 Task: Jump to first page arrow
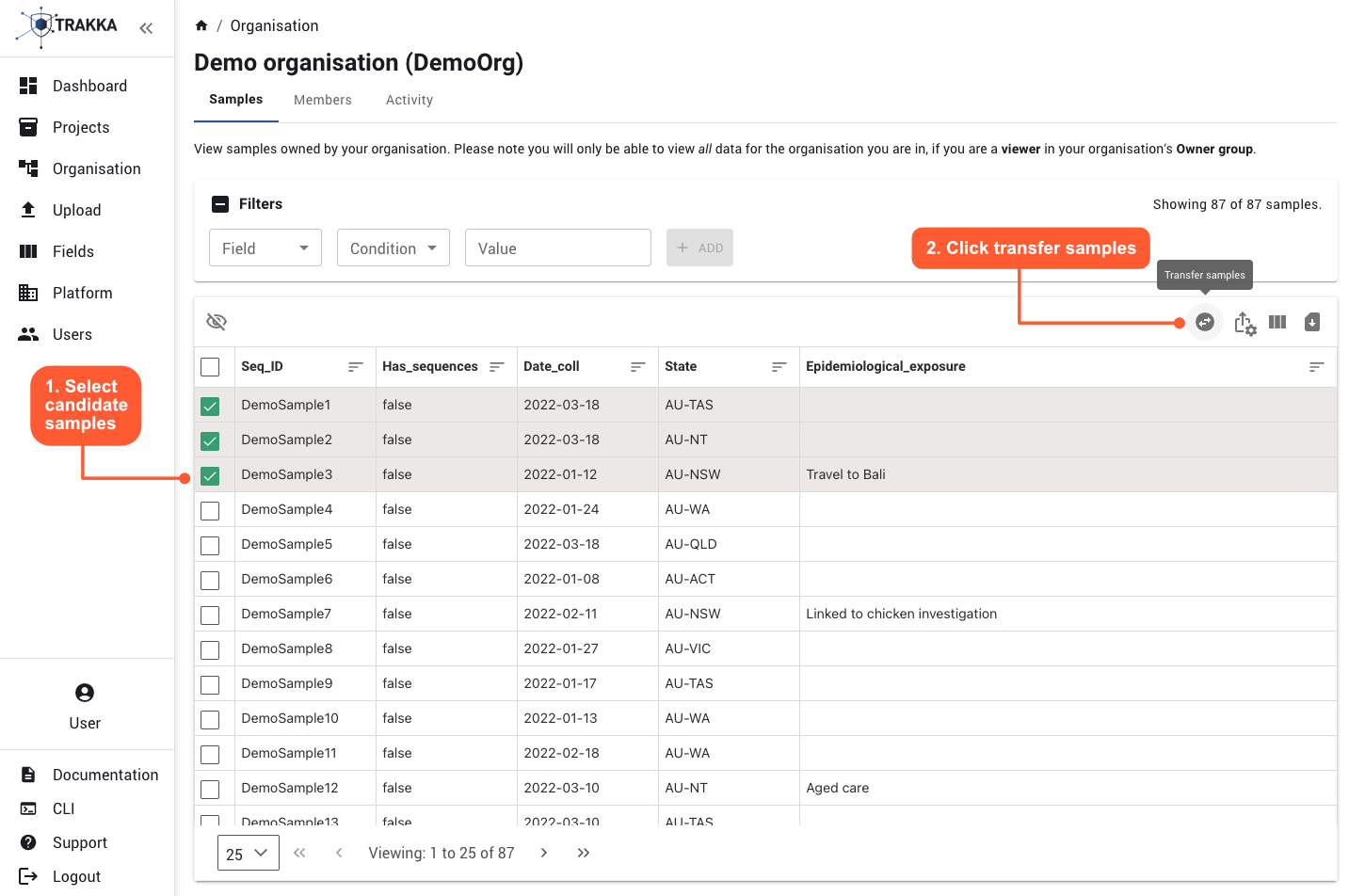(x=299, y=853)
